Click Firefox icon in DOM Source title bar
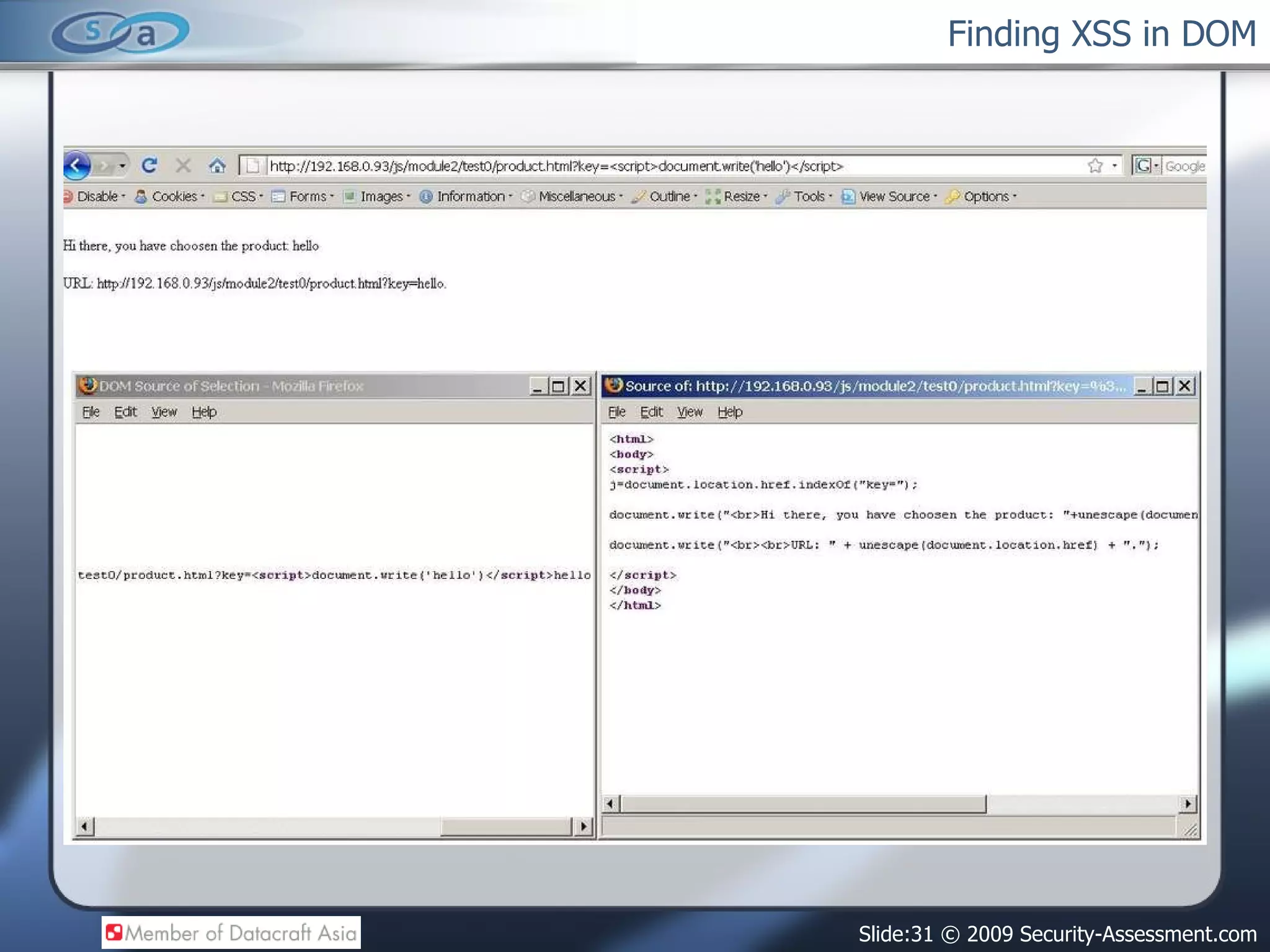1270x952 pixels. coord(88,386)
